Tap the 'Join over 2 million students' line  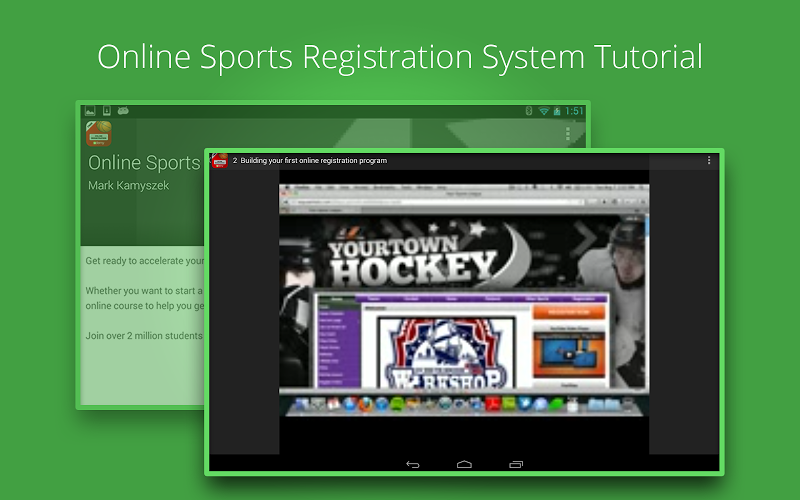coord(144,336)
